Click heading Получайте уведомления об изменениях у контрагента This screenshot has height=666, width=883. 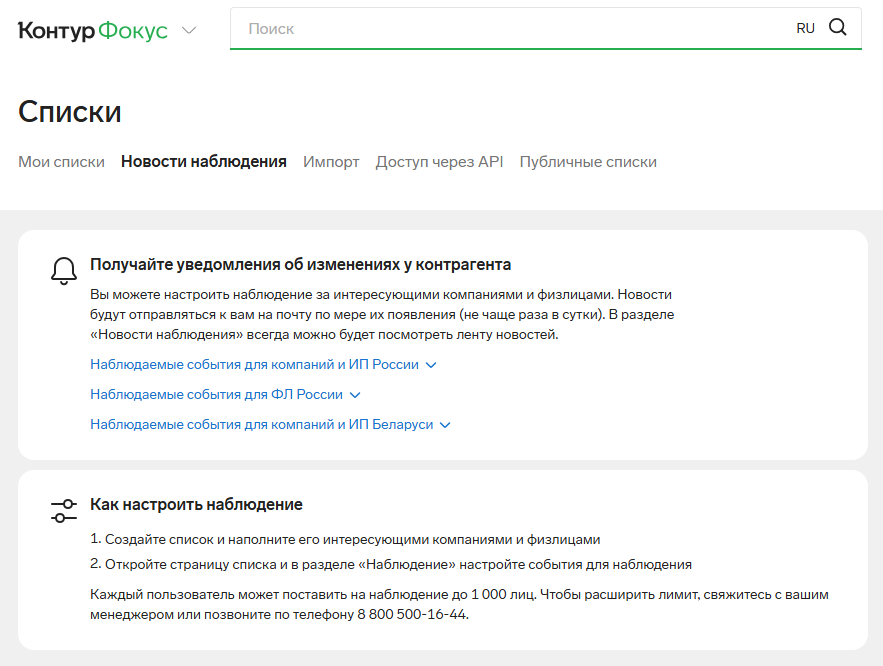301,265
